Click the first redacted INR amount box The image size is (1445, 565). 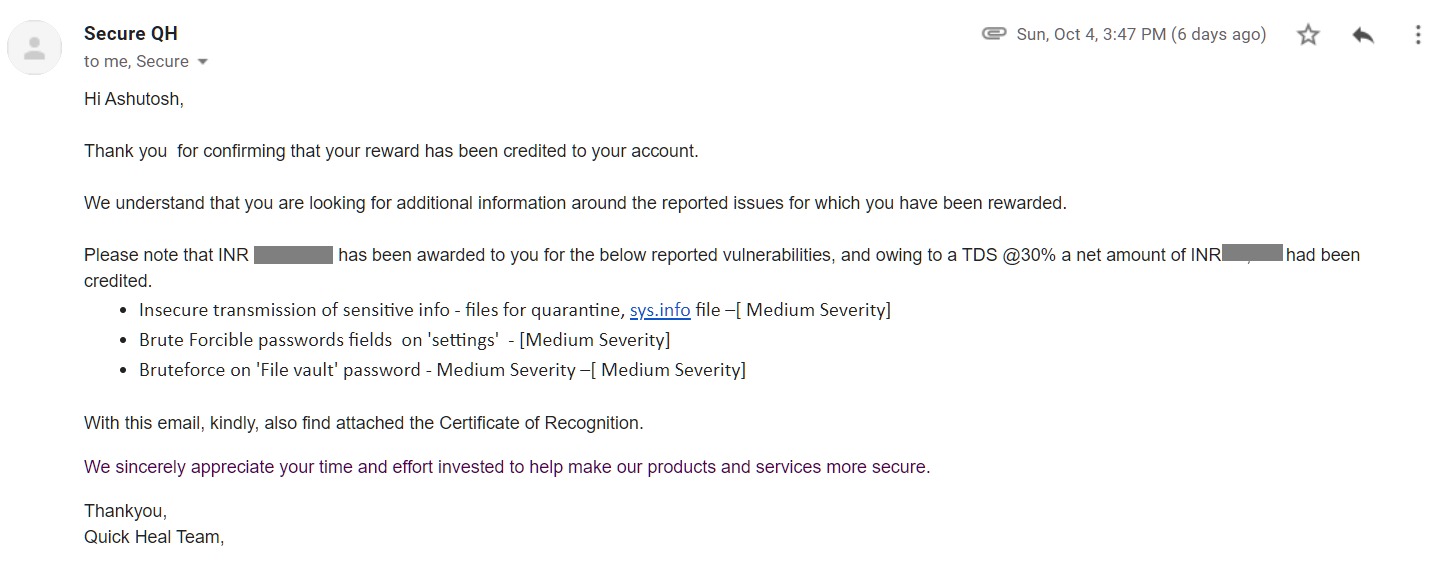293,255
